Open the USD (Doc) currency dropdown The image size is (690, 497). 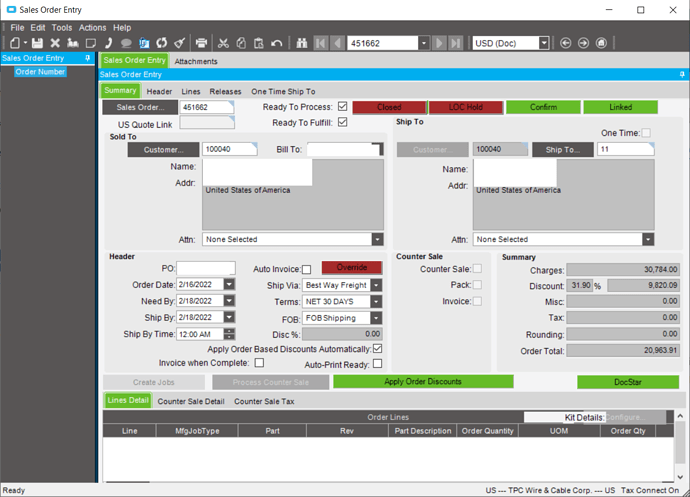(x=544, y=43)
